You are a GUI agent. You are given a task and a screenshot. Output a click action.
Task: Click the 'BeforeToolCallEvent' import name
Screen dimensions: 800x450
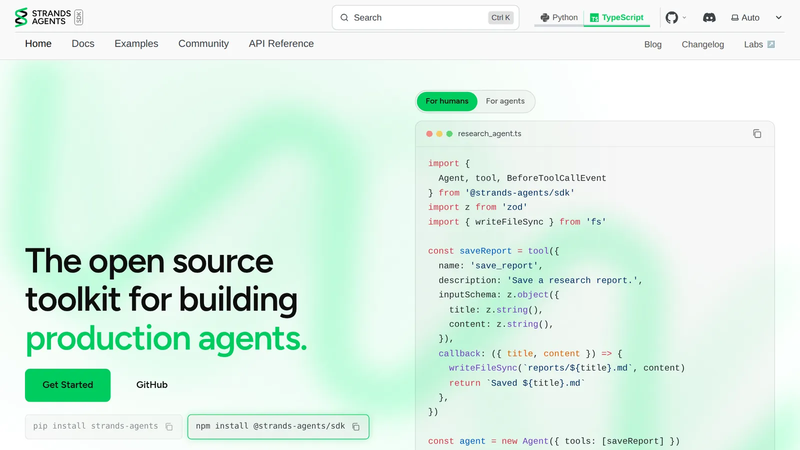[x=556, y=178]
